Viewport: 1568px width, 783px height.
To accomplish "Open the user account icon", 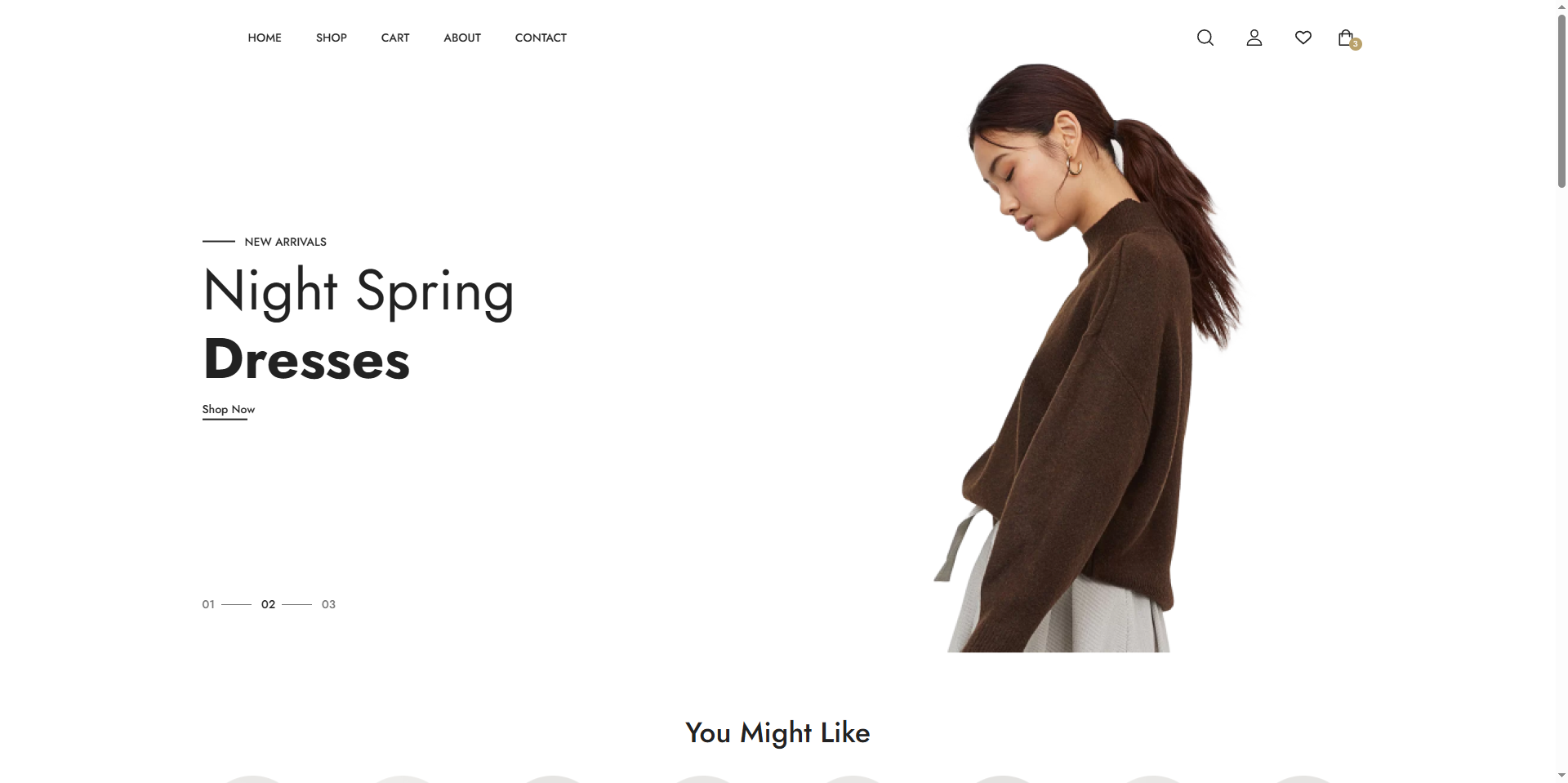I will tap(1254, 38).
